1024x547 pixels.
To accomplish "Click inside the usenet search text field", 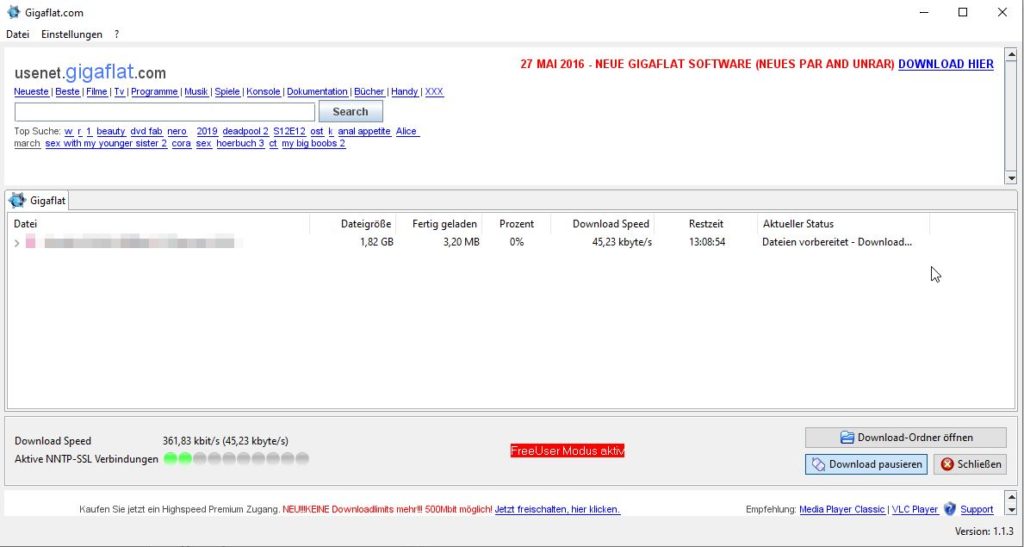I will tap(165, 112).
